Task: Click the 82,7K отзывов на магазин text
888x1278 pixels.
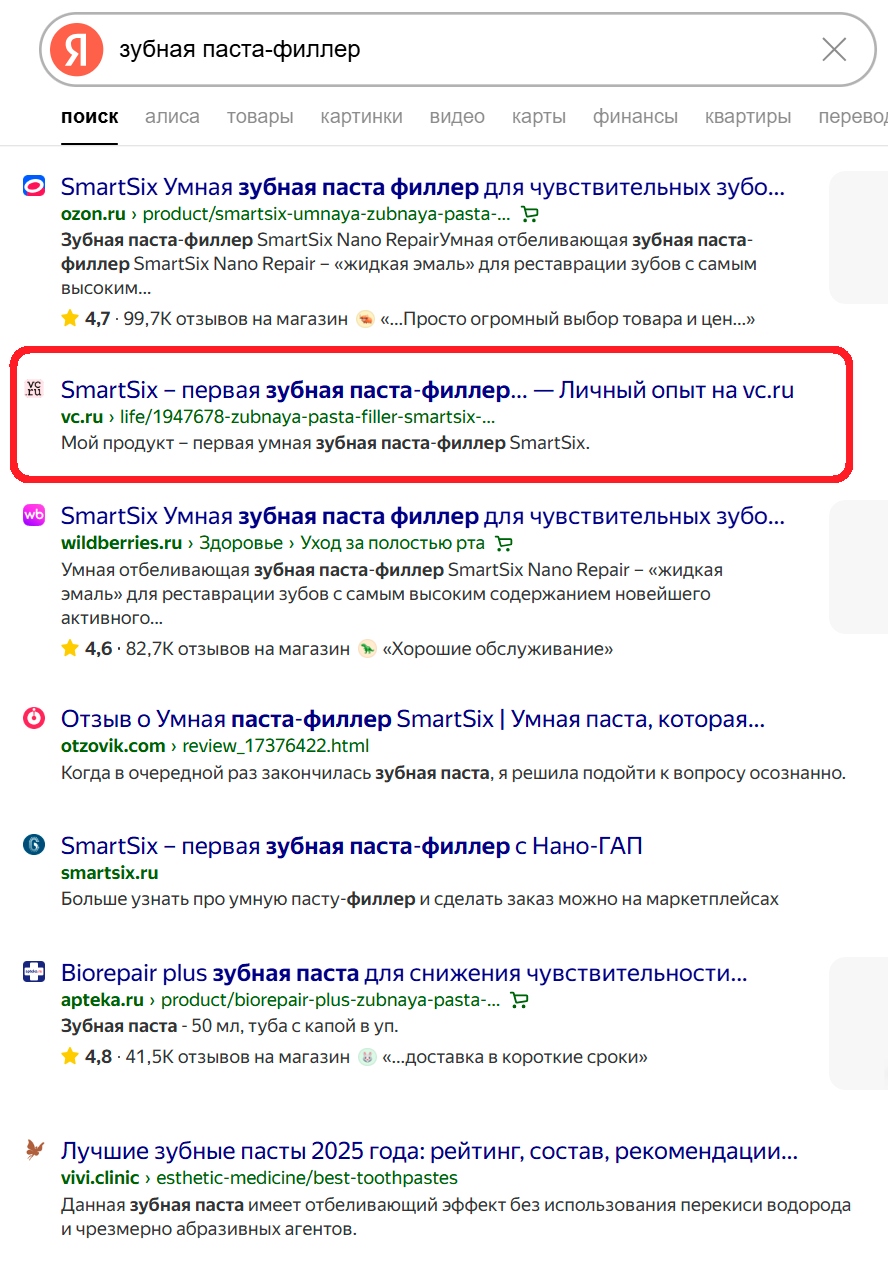Action: [236, 649]
